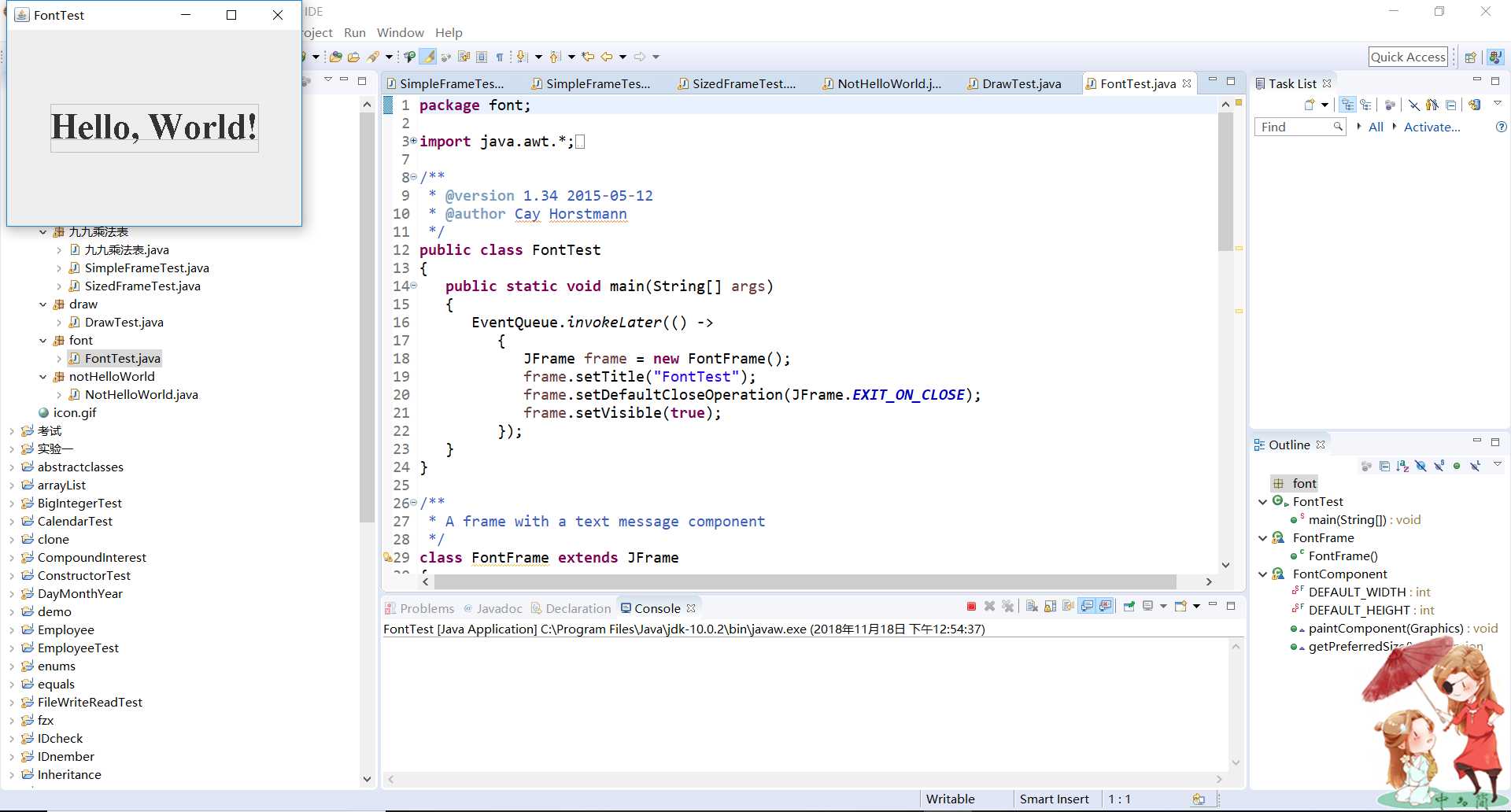1511x812 pixels.
Task: Collapse the draw package in Package Explorer
Action: pos(43,304)
